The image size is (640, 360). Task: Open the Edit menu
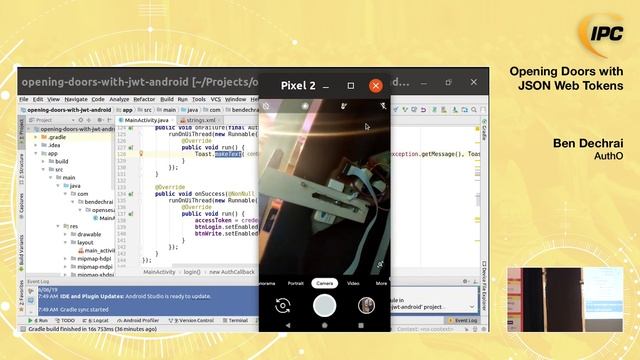38,99
